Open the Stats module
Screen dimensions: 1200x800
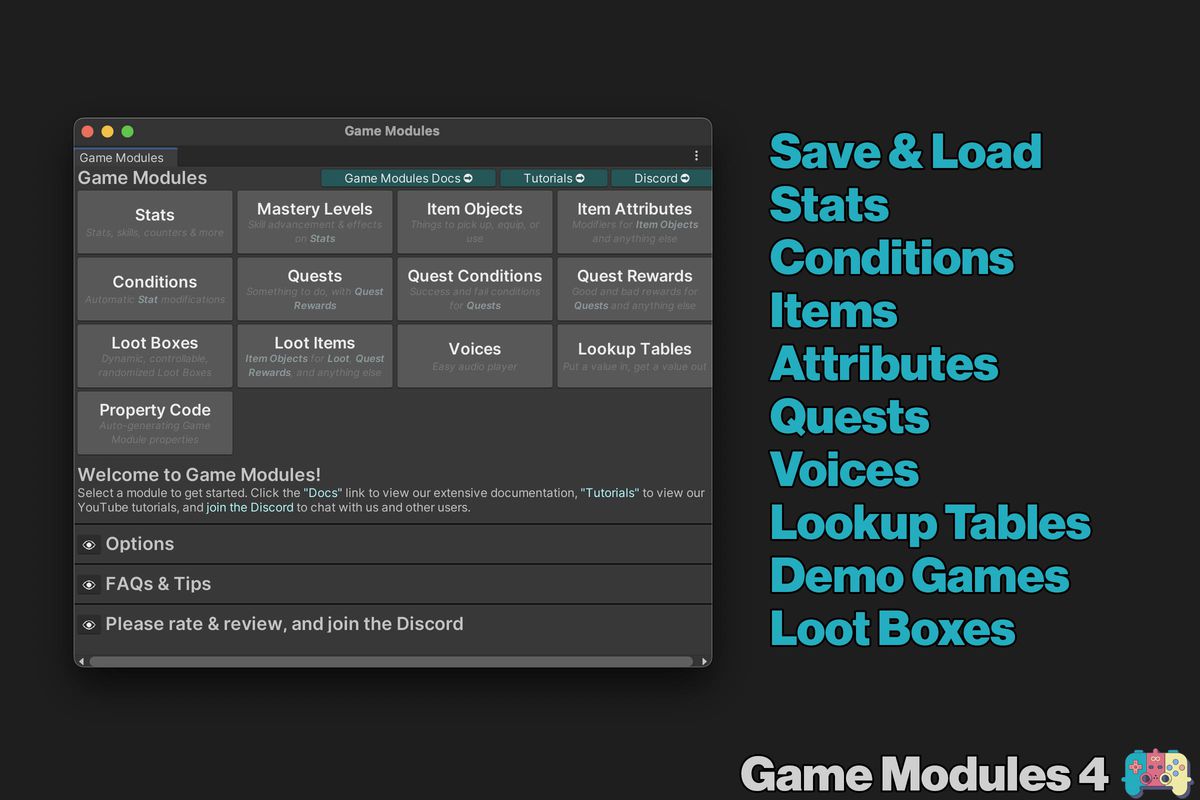[x=155, y=222]
